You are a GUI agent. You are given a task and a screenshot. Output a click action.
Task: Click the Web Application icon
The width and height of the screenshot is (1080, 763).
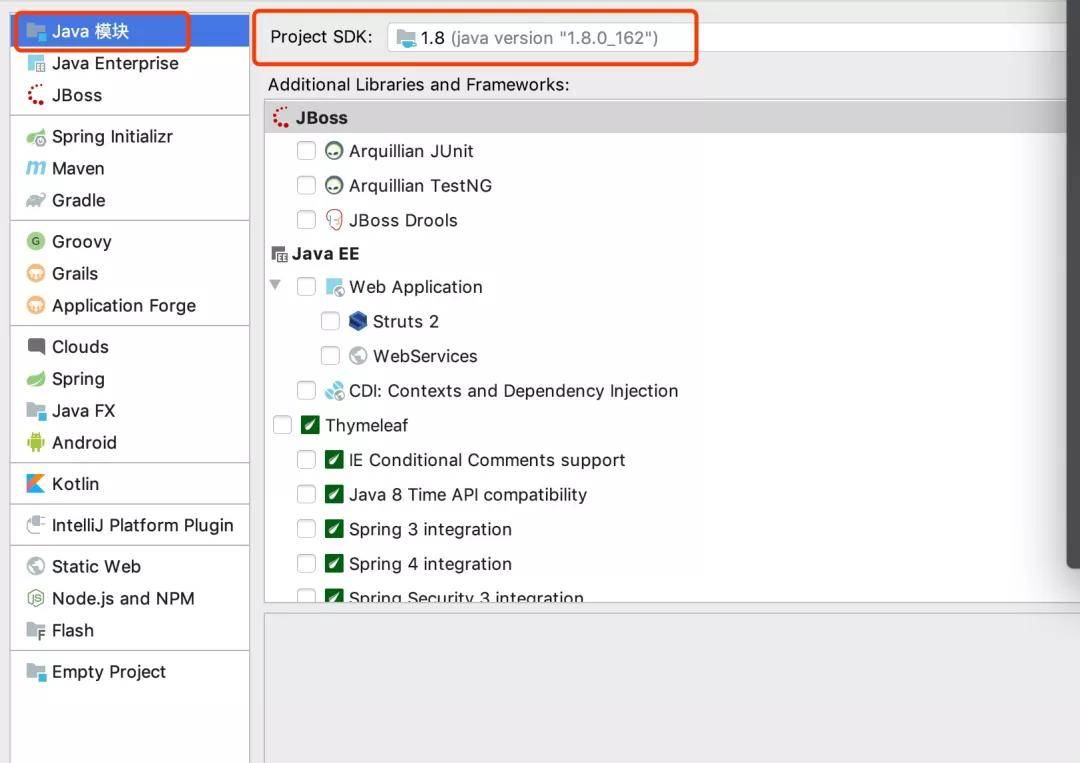pyautogui.click(x=335, y=287)
